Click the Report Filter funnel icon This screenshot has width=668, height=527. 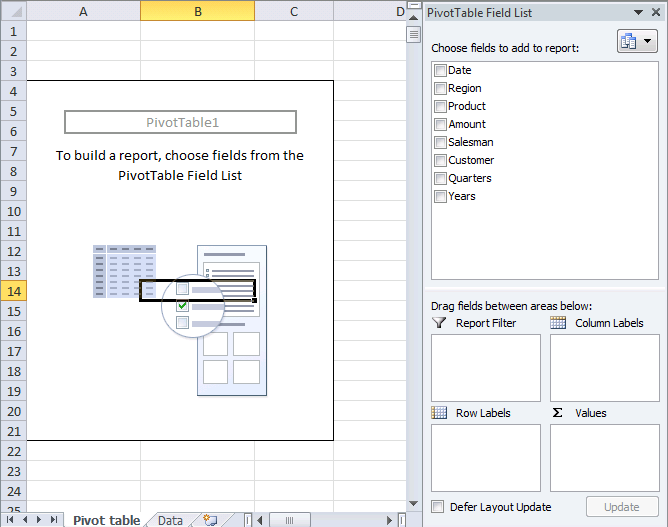click(439, 323)
